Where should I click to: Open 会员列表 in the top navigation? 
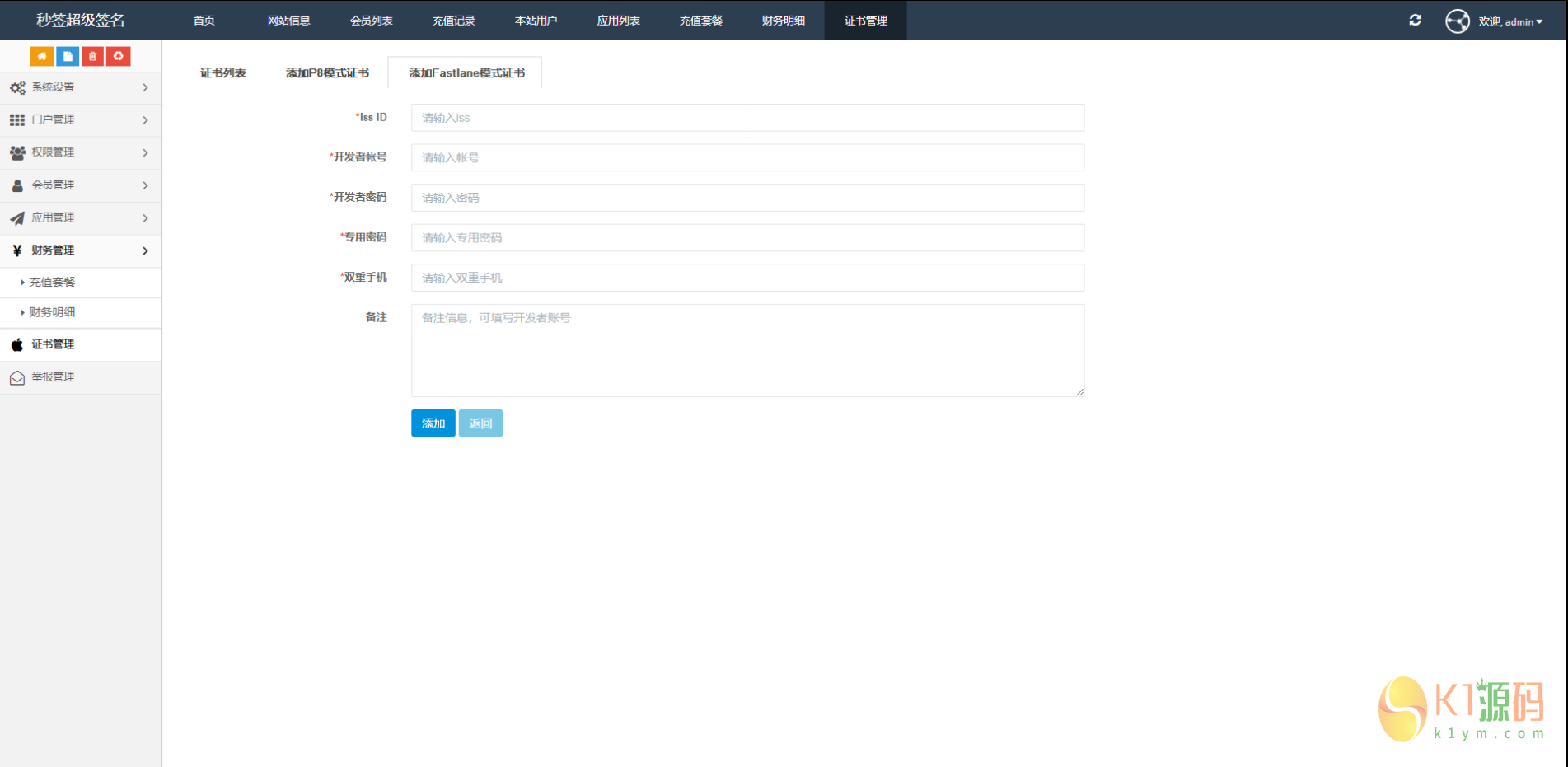pyautogui.click(x=371, y=21)
